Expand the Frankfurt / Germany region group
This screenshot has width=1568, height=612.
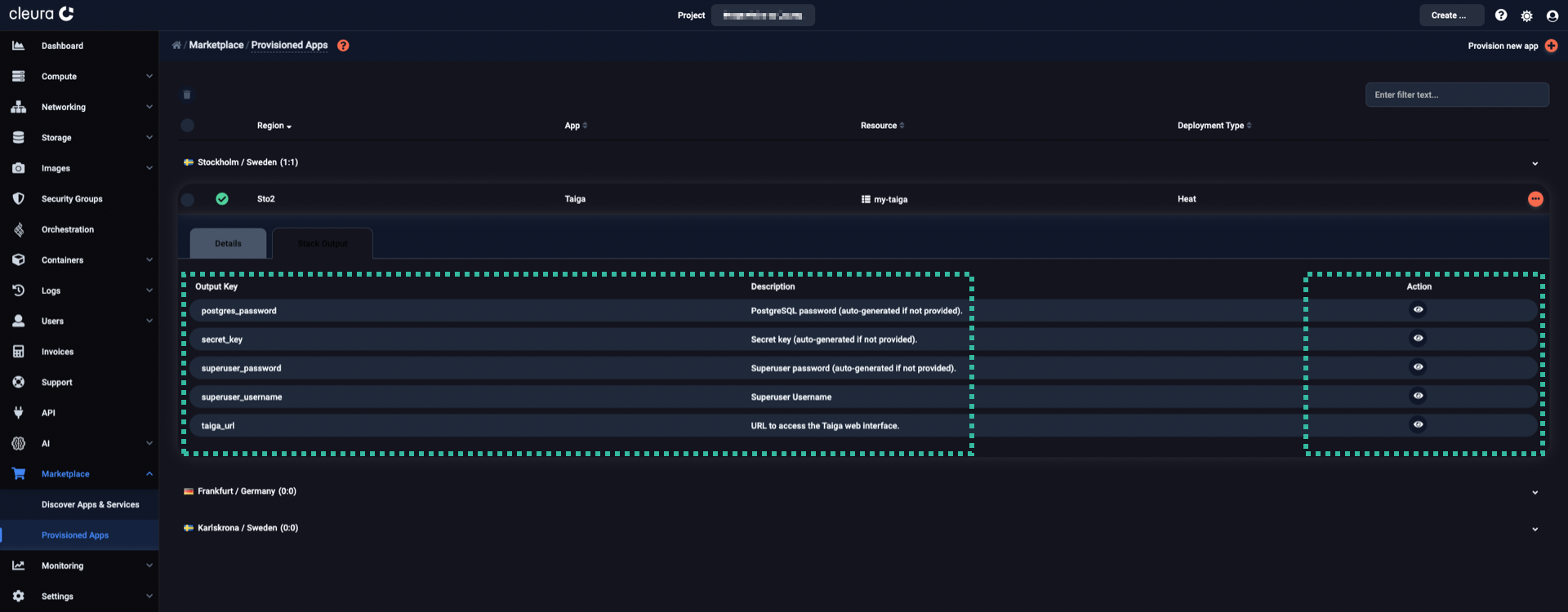1535,492
